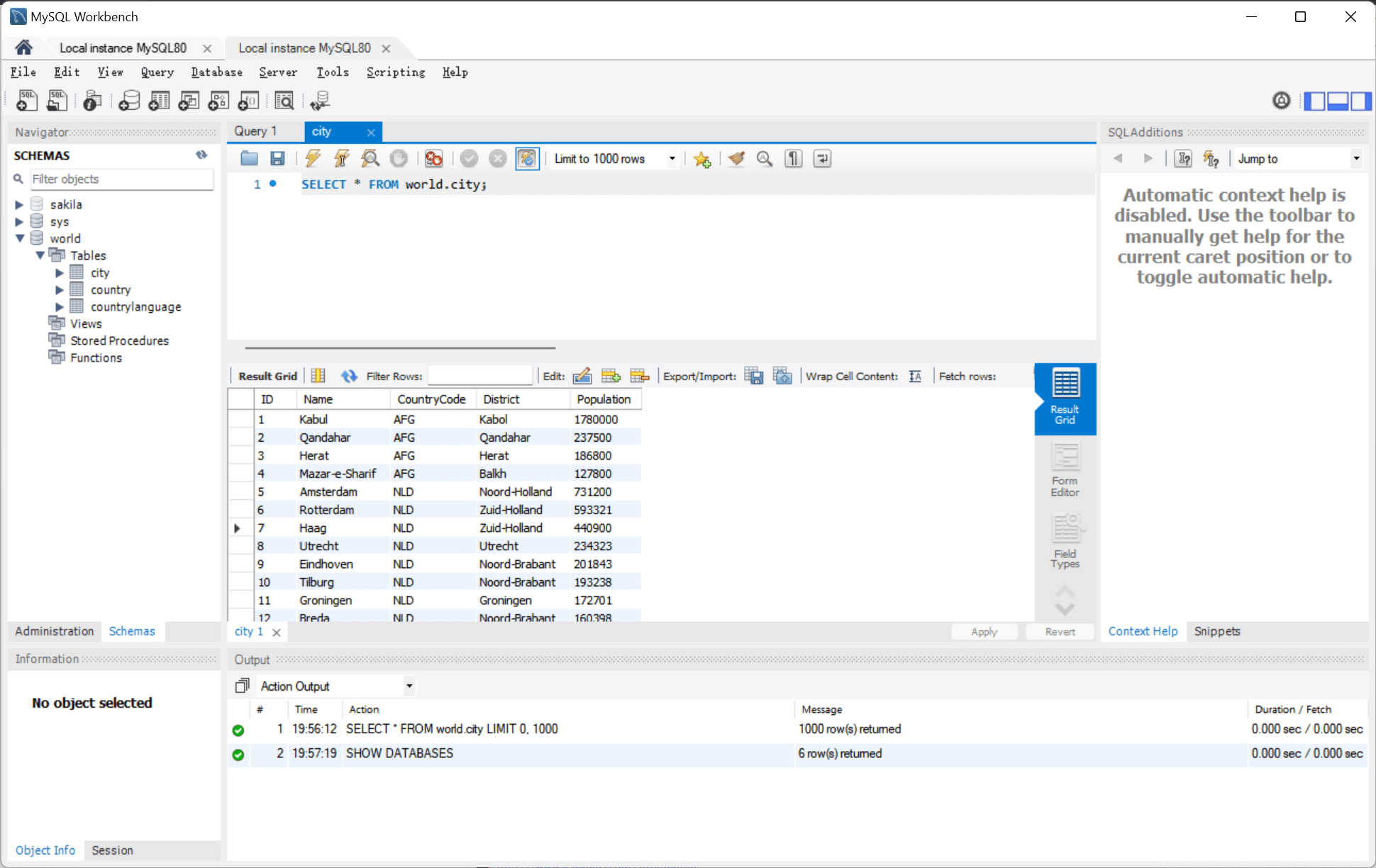1376x868 pixels.
Task: Toggle the left sidebar panel visibility
Action: pyautogui.click(x=1314, y=101)
